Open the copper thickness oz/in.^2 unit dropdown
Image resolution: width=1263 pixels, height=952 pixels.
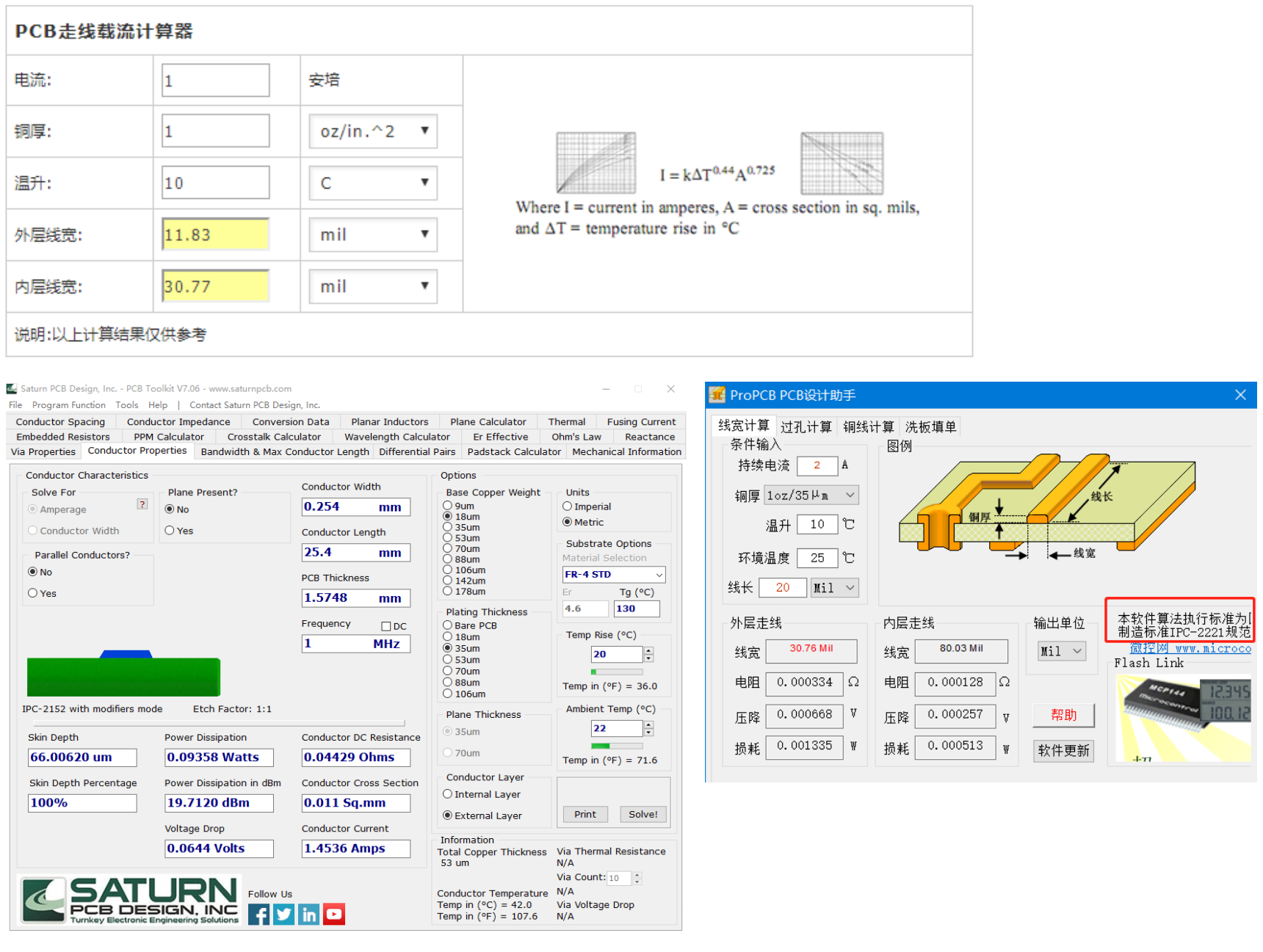click(x=373, y=131)
